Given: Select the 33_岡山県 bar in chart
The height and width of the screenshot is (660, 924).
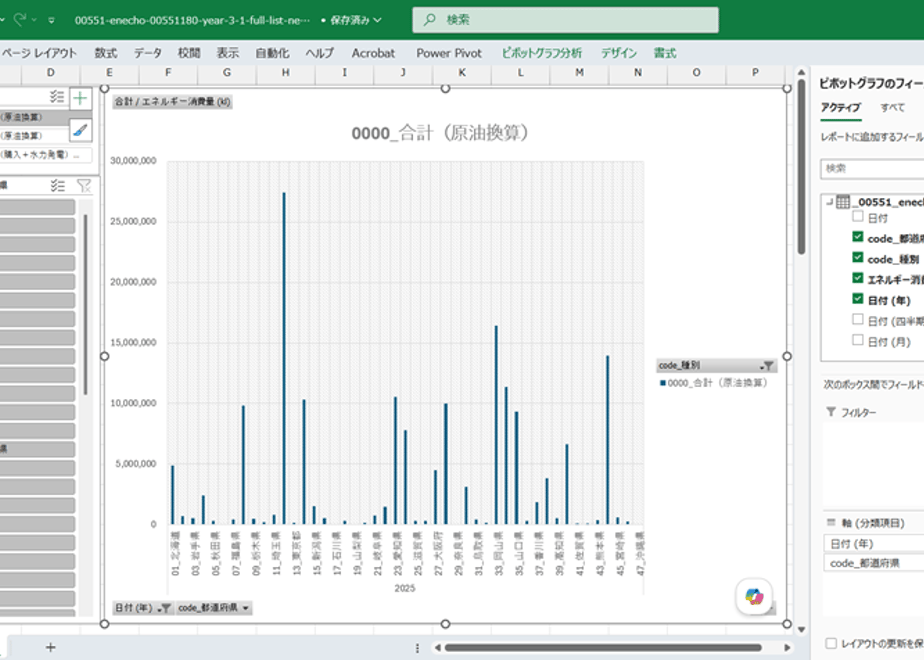Looking at the screenshot, I should point(496,425).
